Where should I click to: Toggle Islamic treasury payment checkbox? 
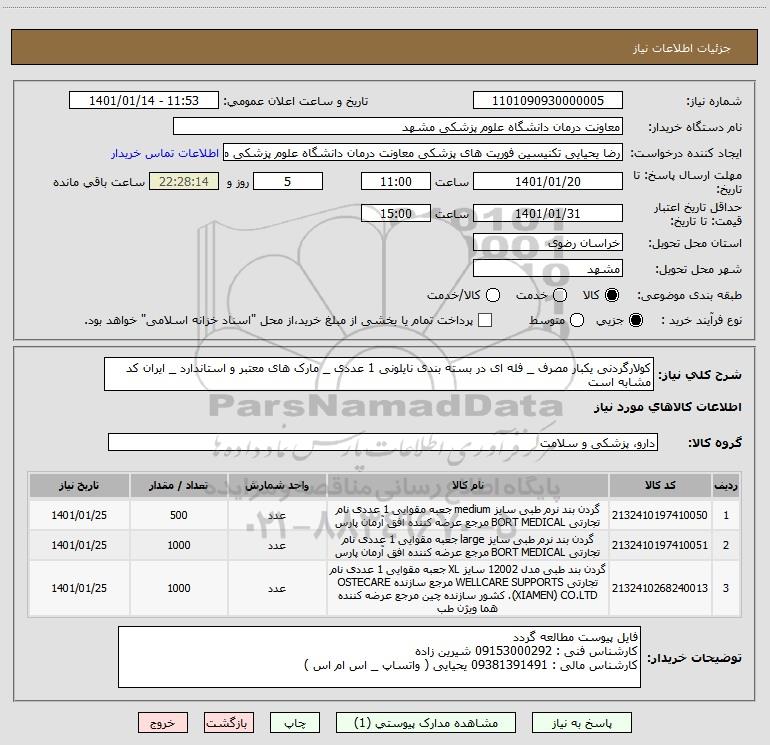[x=485, y=320]
